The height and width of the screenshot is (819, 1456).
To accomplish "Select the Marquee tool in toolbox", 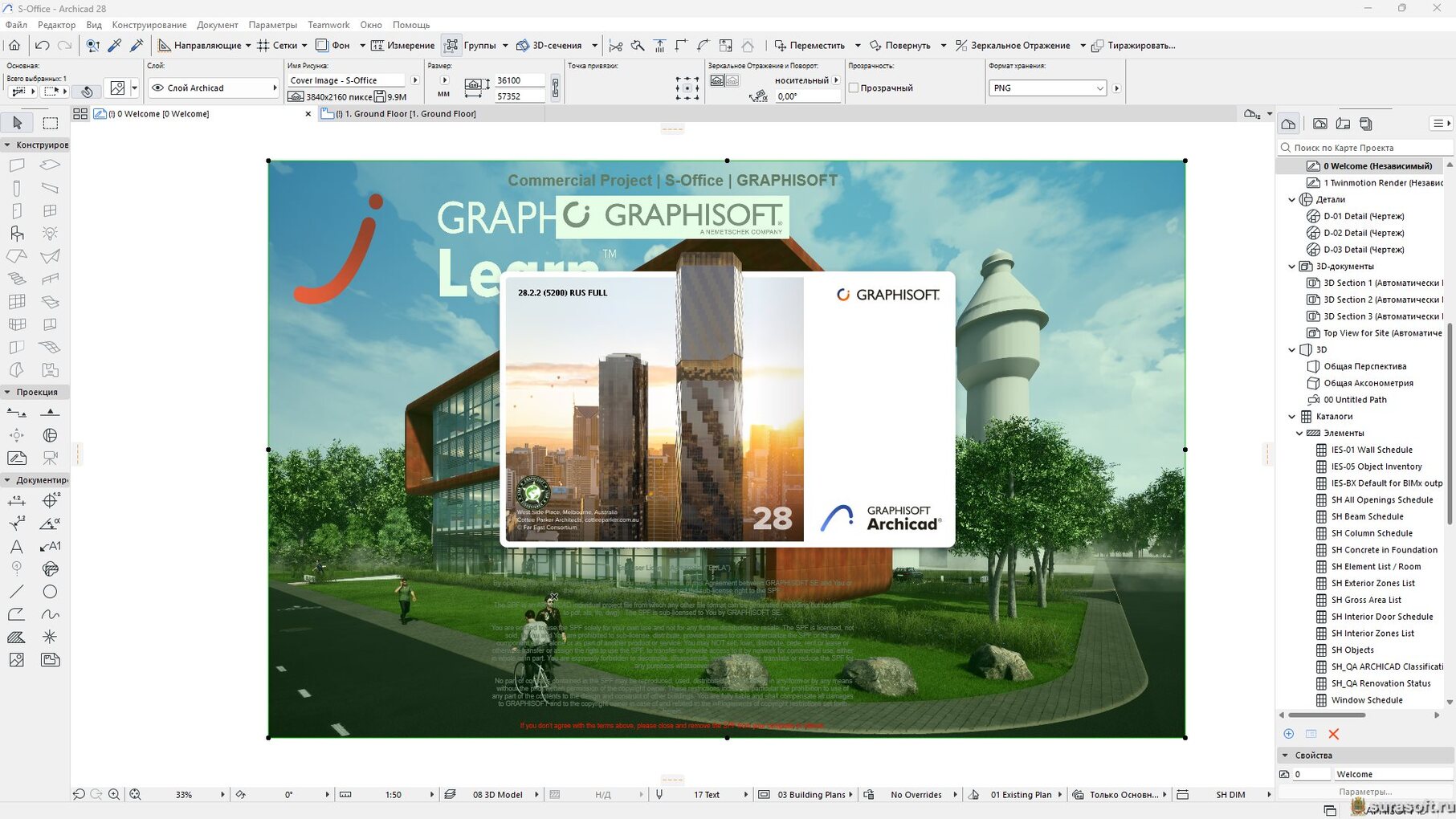I will coord(51,123).
